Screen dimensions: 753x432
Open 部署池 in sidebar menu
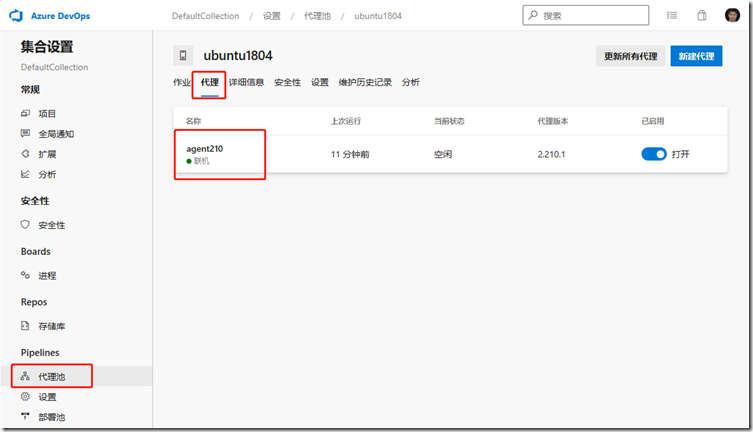click(52, 417)
